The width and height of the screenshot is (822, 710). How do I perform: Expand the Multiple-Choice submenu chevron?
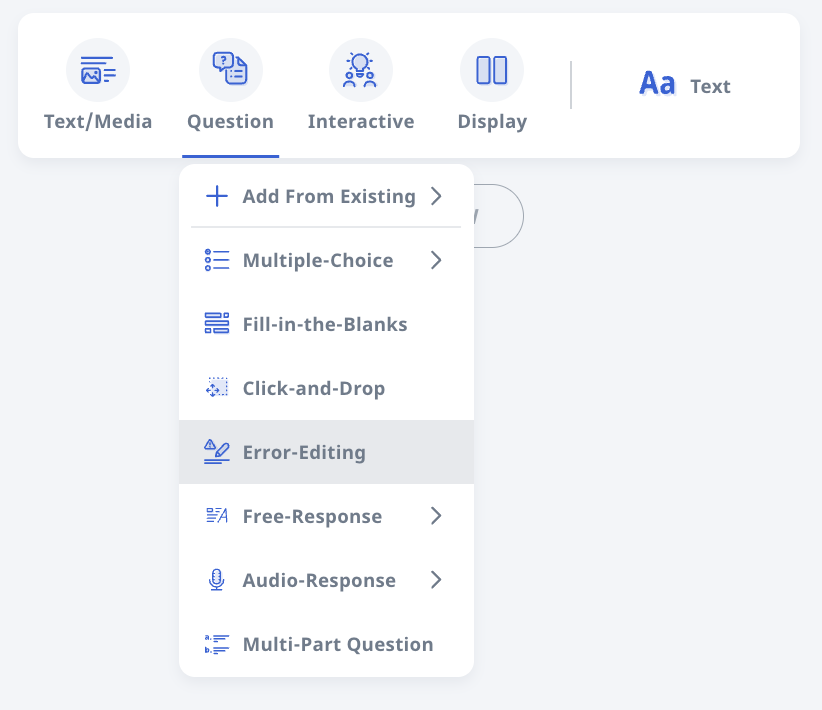(x=436, y=260)
